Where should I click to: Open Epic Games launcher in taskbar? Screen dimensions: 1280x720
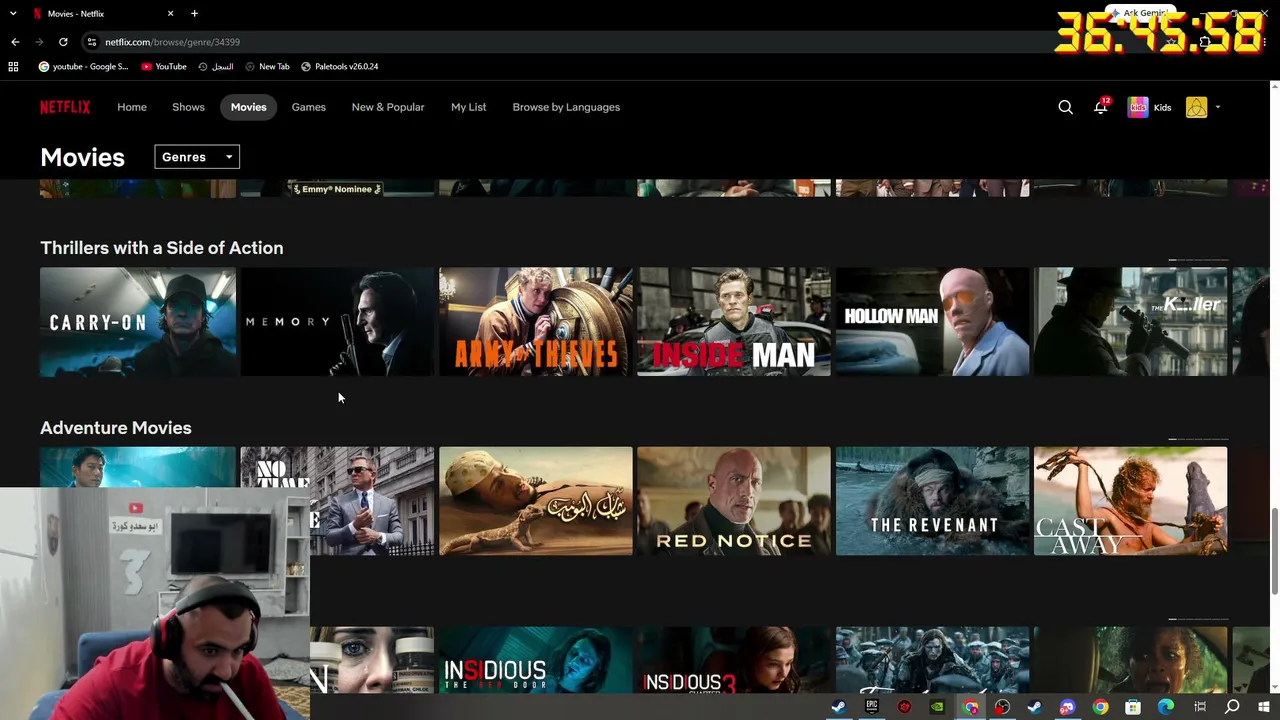coord(872,707)
